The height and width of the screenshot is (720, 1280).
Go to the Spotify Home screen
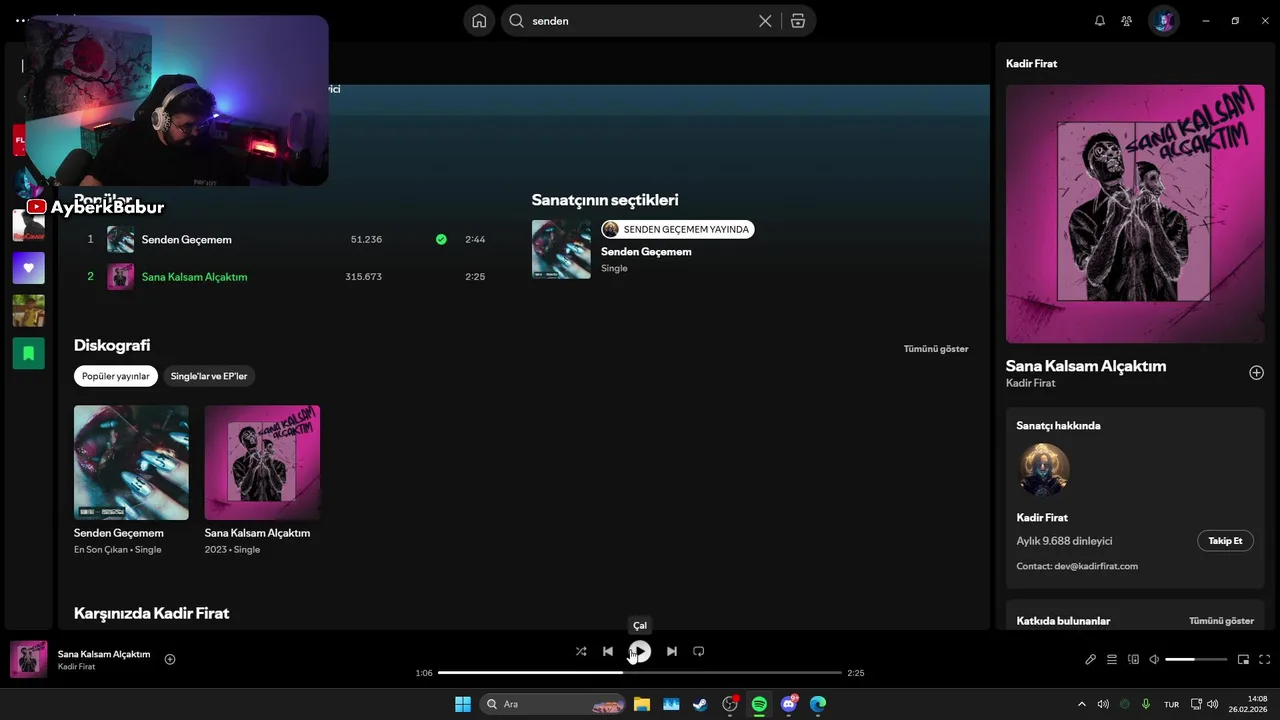(479, 21)
